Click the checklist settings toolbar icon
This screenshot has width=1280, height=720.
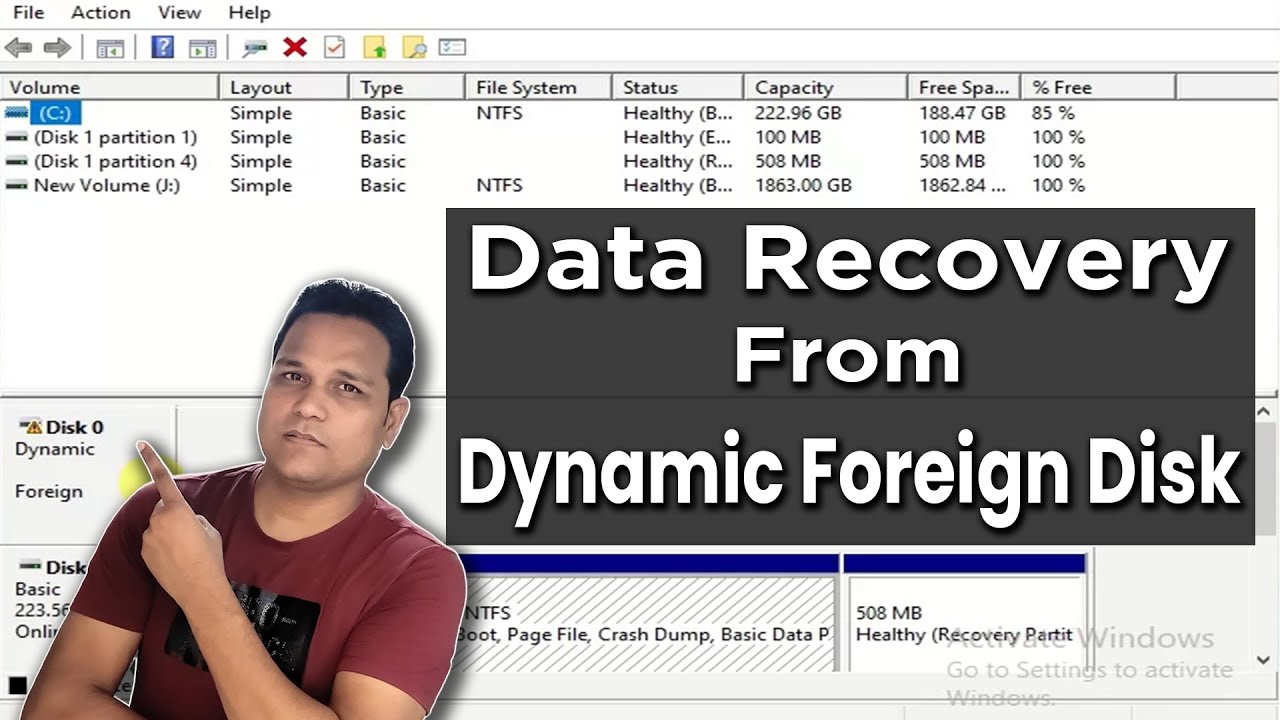pyautogui.click(x=453, y=47)
